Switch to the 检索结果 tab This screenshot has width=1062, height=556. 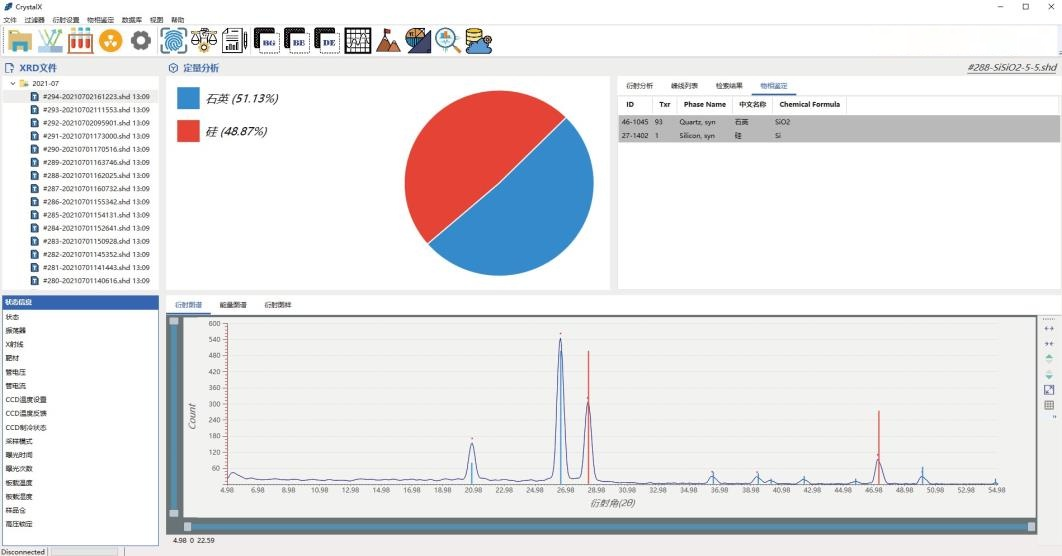click(729, 86)
